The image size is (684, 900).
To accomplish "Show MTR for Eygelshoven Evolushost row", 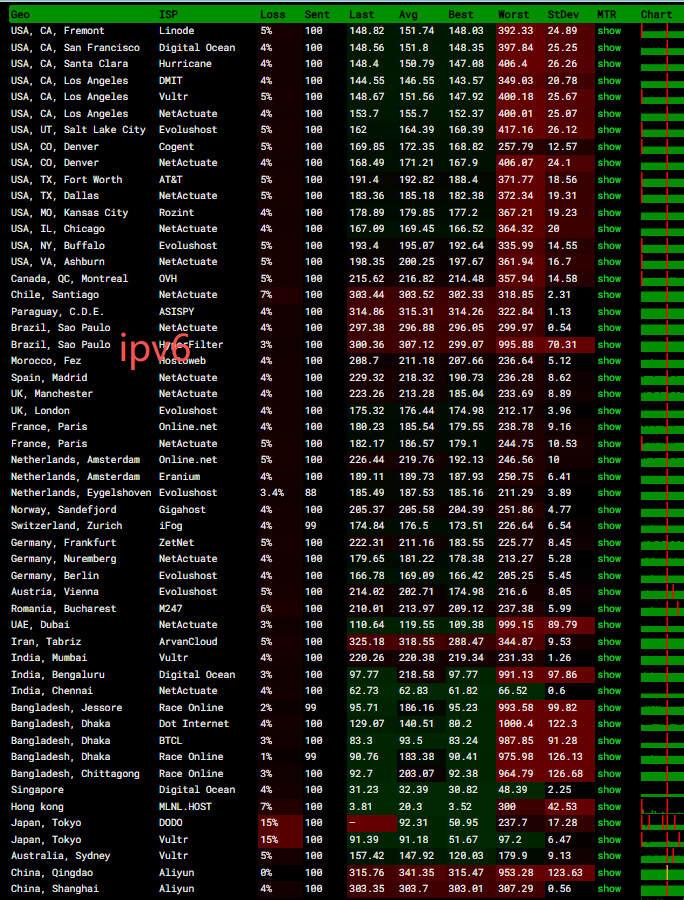I will pos(609,493).
